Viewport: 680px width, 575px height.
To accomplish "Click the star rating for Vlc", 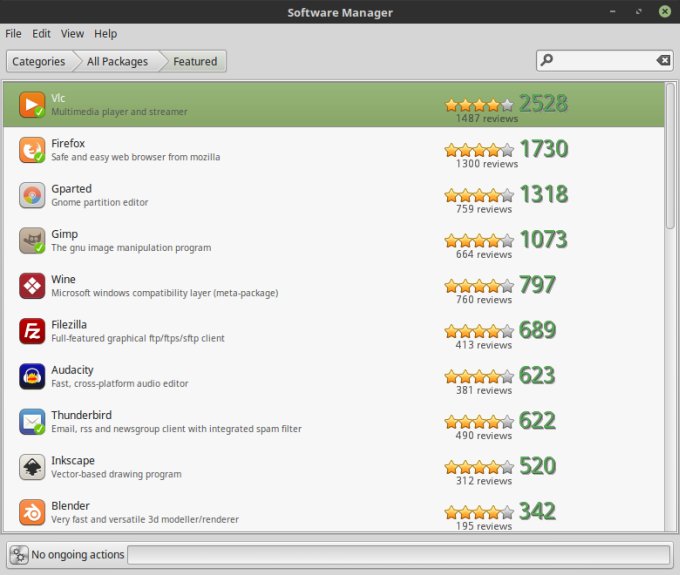I will click(479, 105).
